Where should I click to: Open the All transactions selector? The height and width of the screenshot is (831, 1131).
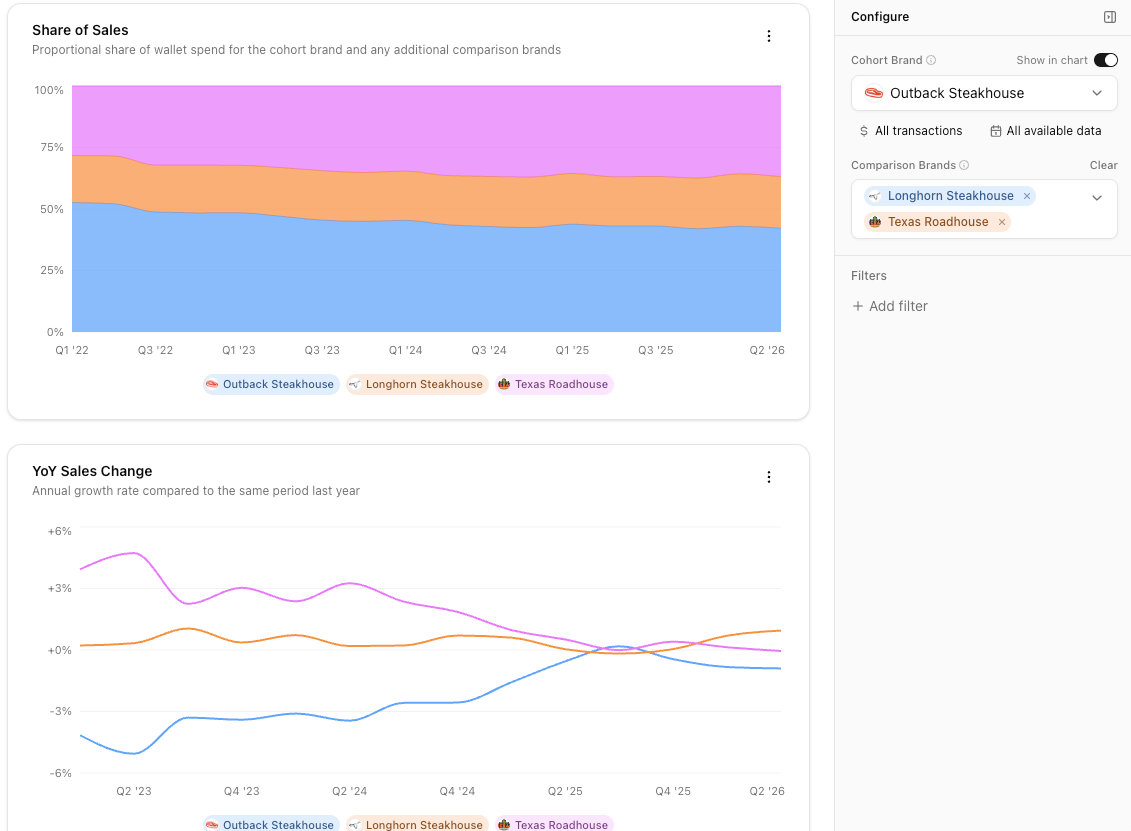(910, 131)
